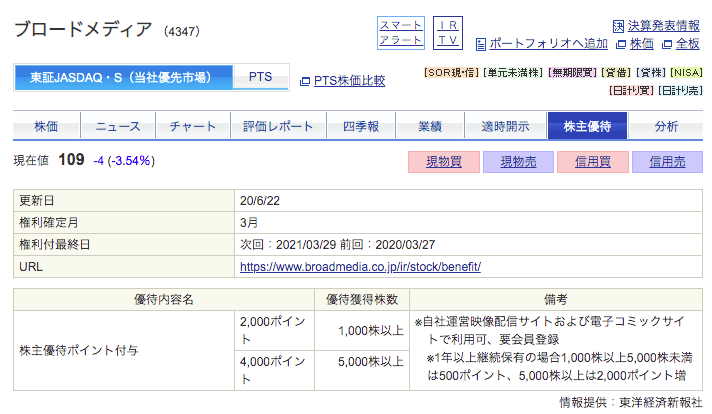Image resolution: width=712 pixels, height=414 pixels.
Task: Click the 権利付最終日 dates cell
Action: tap(468, 245)
